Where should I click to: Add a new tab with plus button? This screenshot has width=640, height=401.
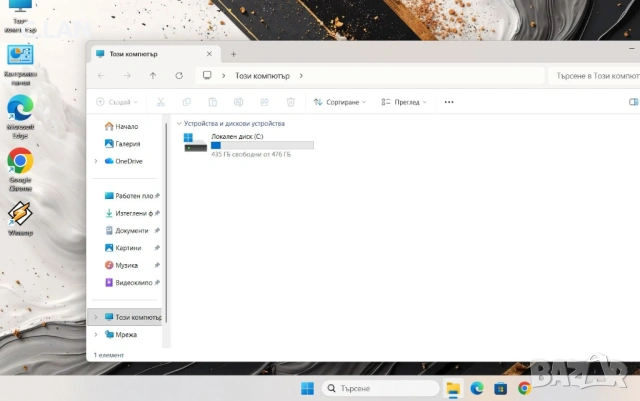click(233, 54)
